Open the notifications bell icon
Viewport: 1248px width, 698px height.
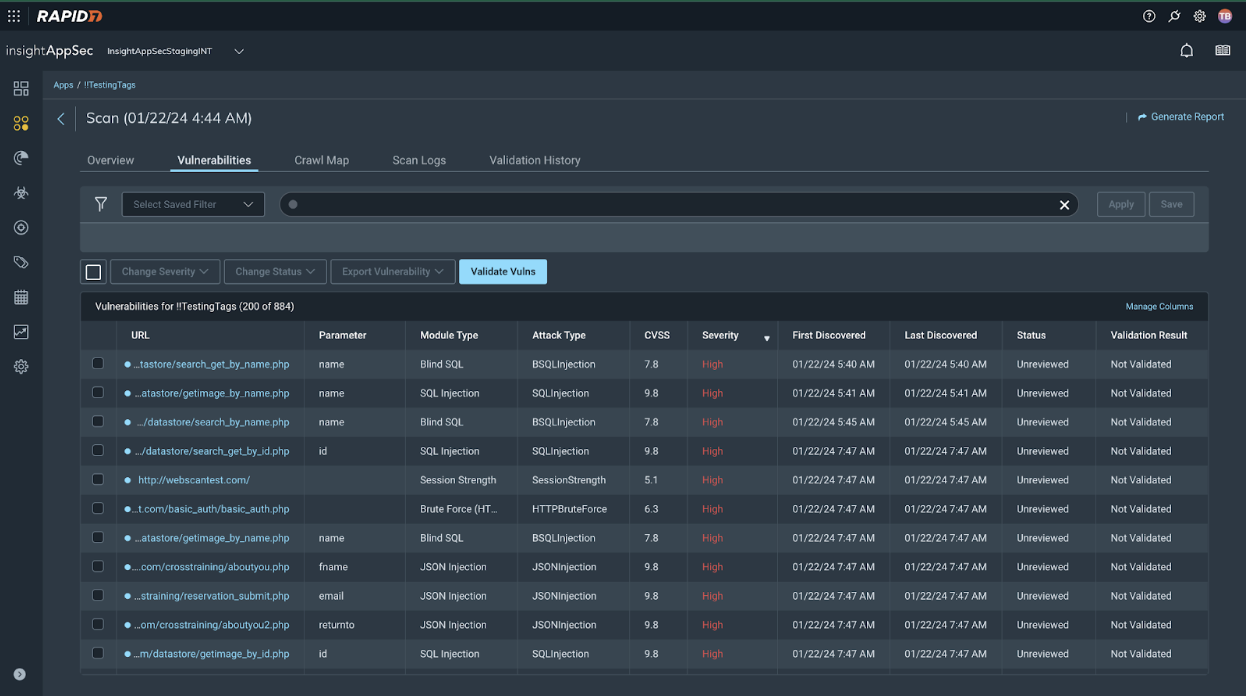click(1186, 51)
